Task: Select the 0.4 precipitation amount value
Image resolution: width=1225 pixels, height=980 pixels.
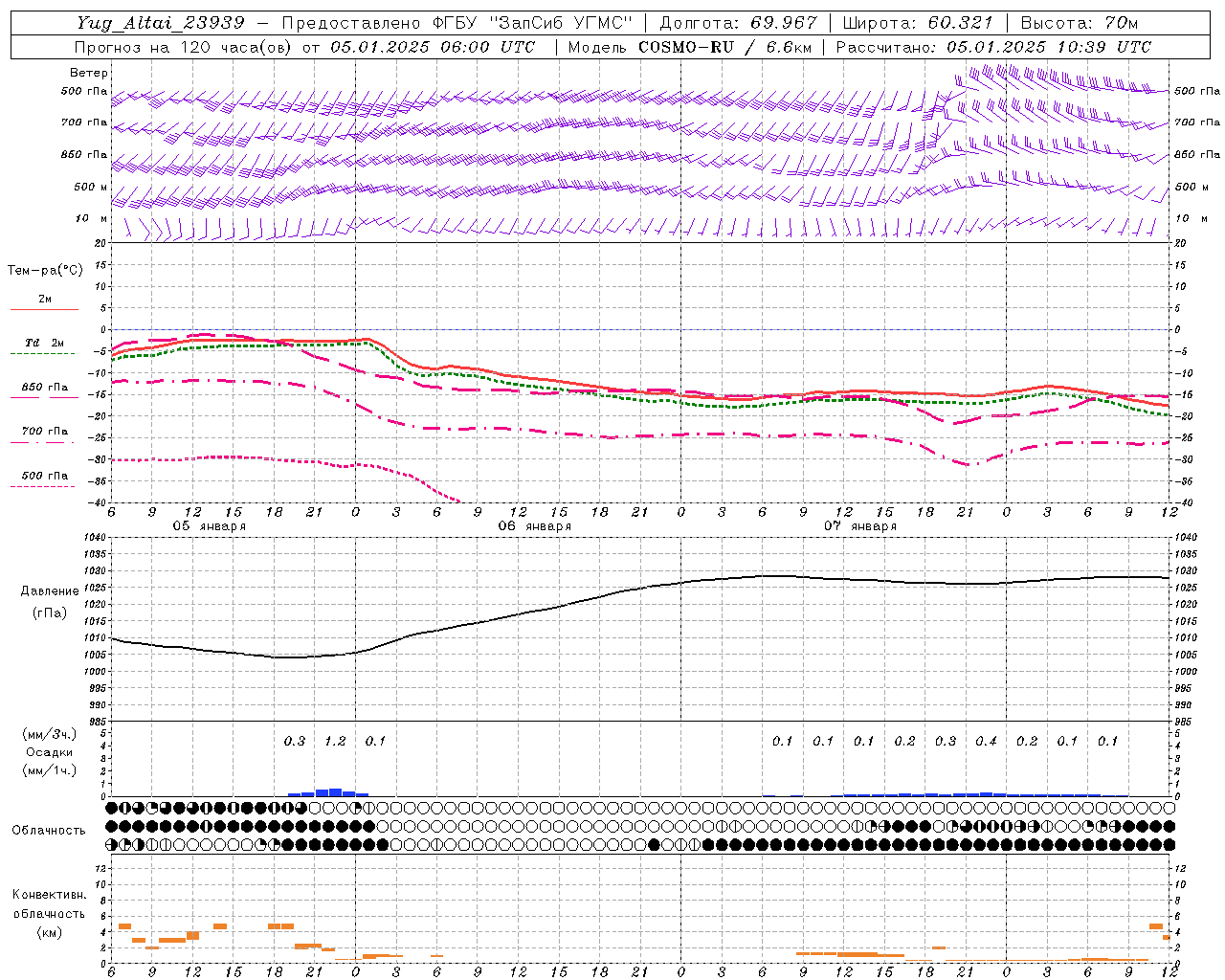Action: tap(986, 742)
